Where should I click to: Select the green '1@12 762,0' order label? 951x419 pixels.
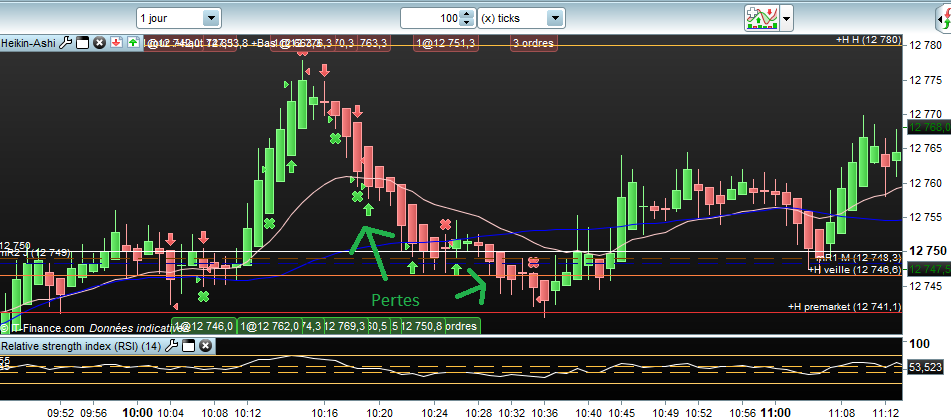[270, 326]
